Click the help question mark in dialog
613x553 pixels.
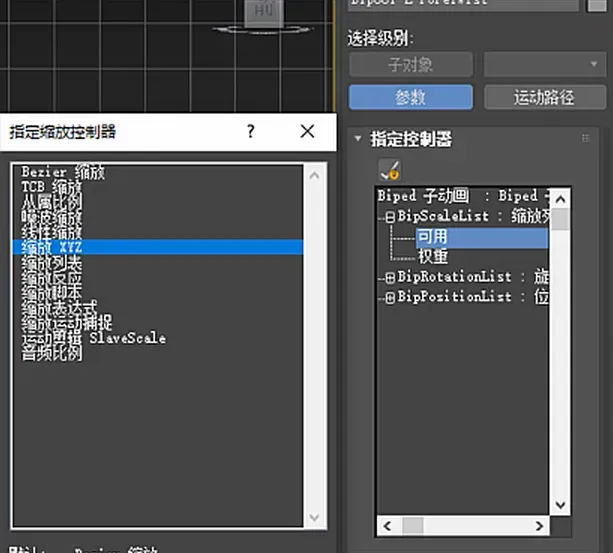coord(251,131)
